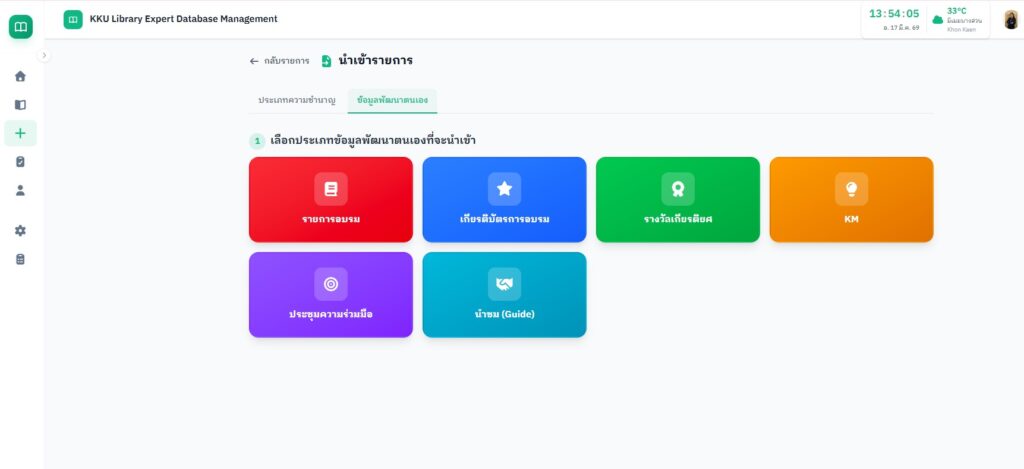Open the user avatar photo at top-right
This screenshot has height=469, width=1024.
(x=1010, y=19)
